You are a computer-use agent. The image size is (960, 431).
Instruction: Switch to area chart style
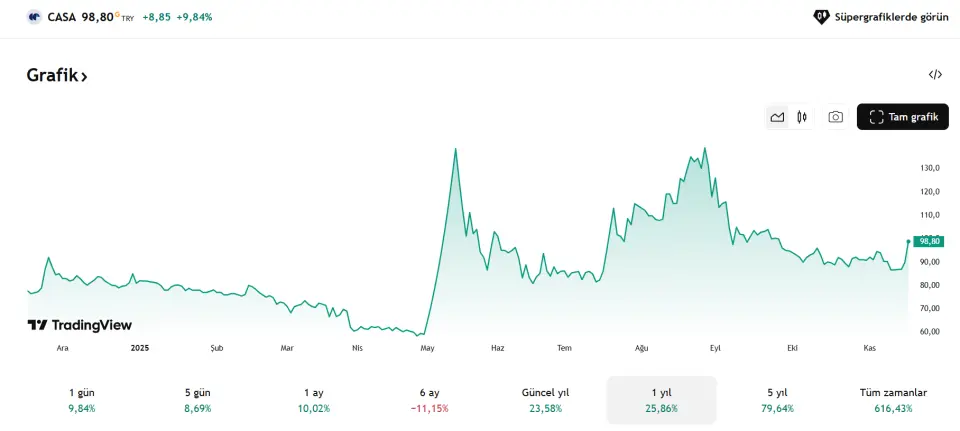777,117
